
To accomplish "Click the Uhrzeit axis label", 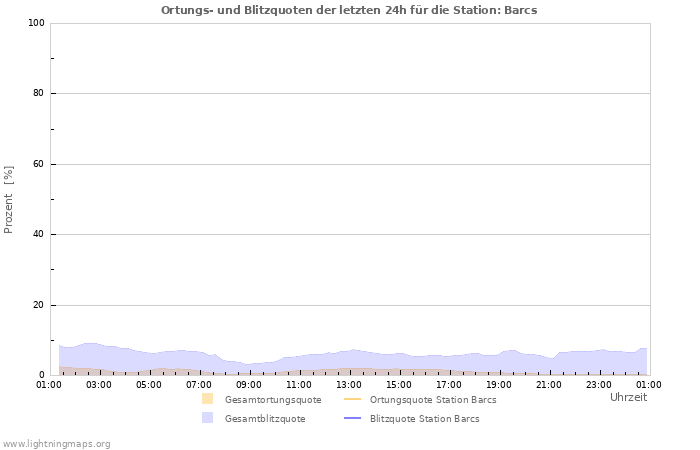I will coord(629,397).
